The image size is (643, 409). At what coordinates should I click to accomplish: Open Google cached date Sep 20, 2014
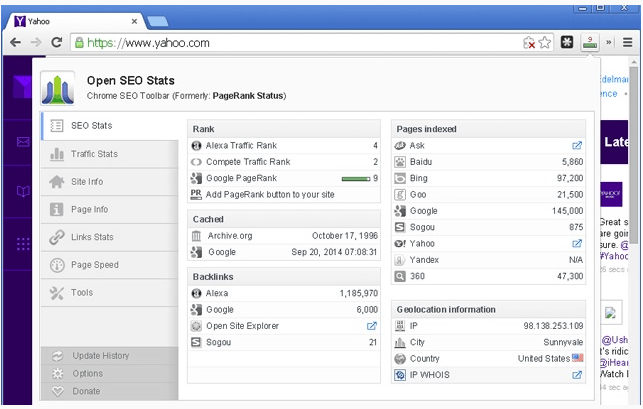334,252
